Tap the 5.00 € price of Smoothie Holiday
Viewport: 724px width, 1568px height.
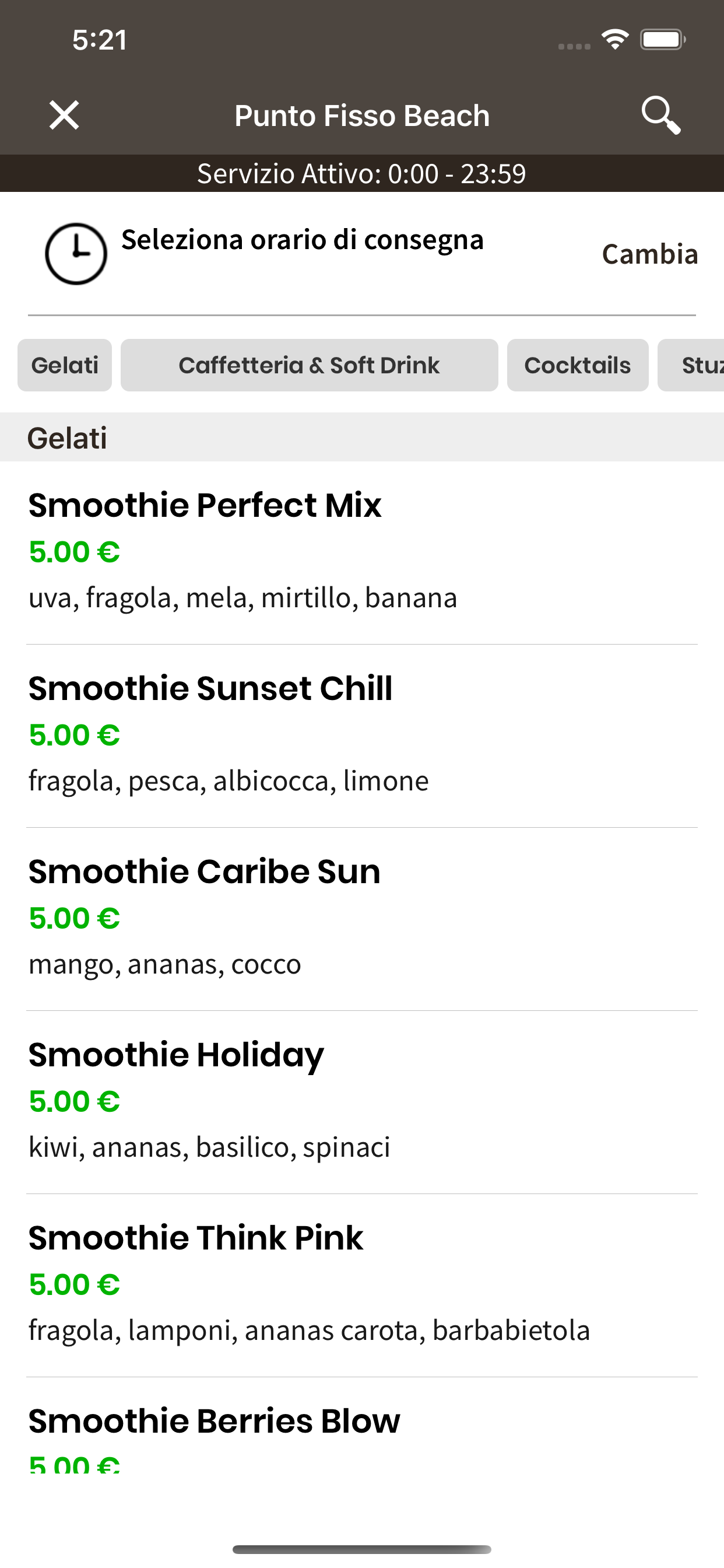pos(74,1101)
